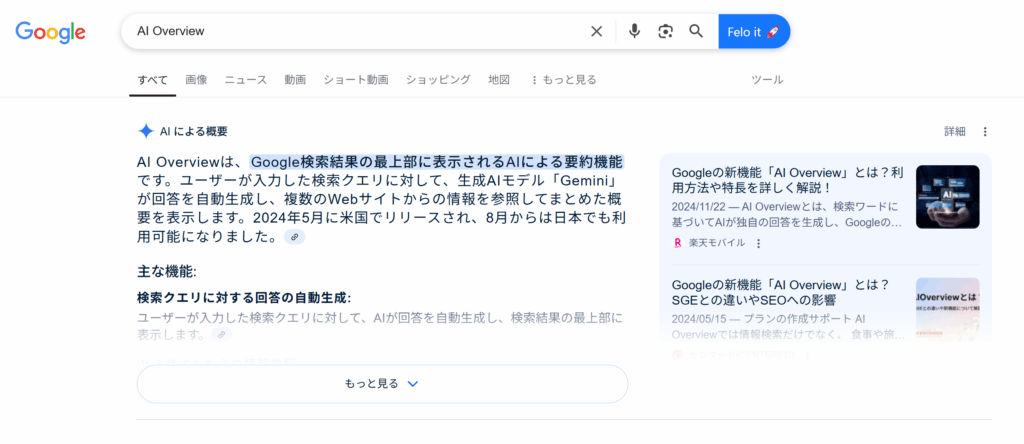This screenshot has height=444, width=1024.
Task: Open the 地図 tab
Action: [499, 80]
